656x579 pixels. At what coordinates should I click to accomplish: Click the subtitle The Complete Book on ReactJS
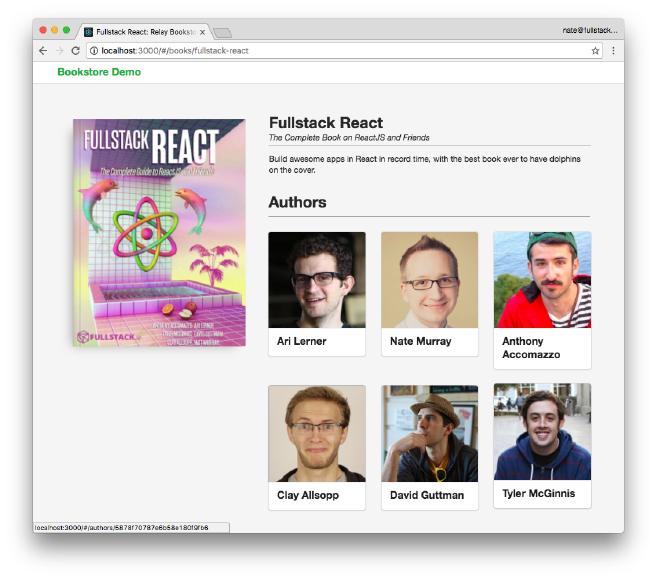coord(349,138)
